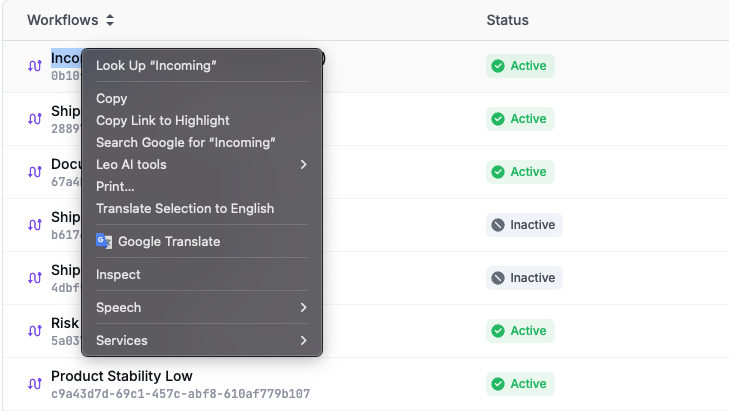
Task: Click Inactive badge in row with ID 4dbf
Action: [x=524, y=278]
